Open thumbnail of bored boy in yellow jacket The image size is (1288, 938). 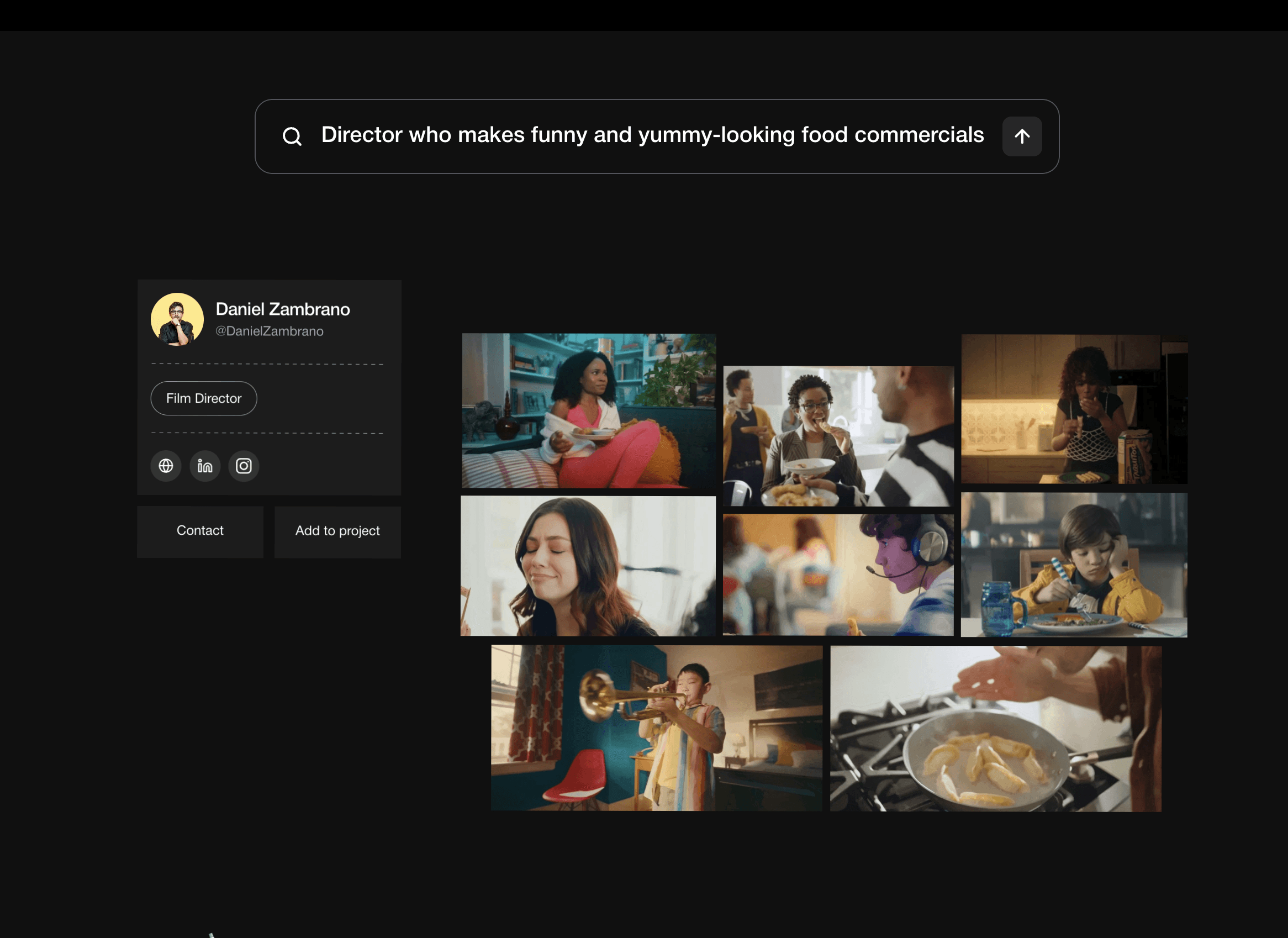point(1073,565)
